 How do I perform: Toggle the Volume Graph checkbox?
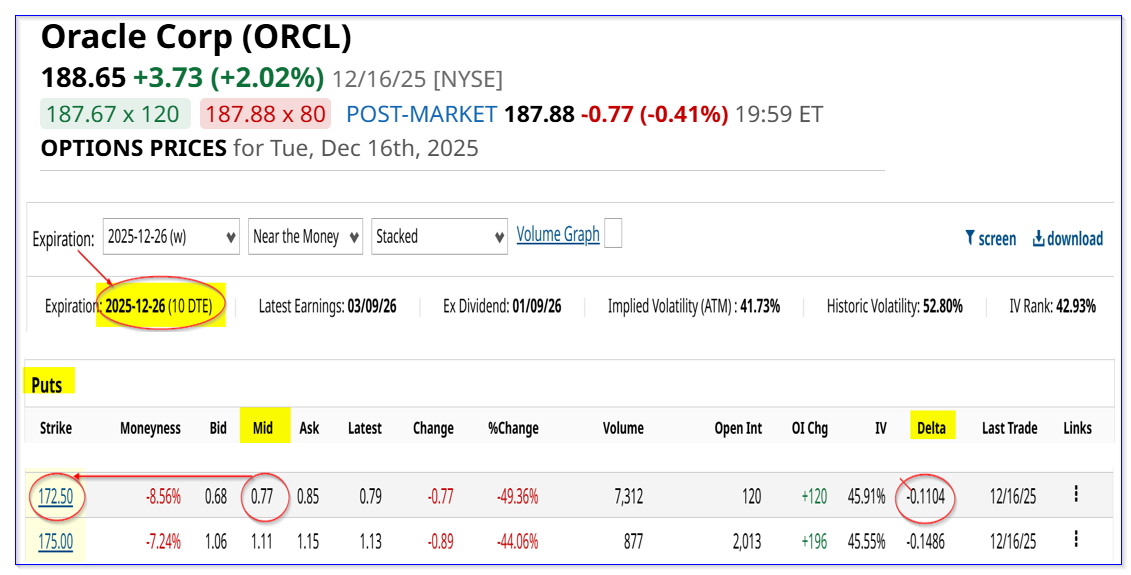(613, 234)
